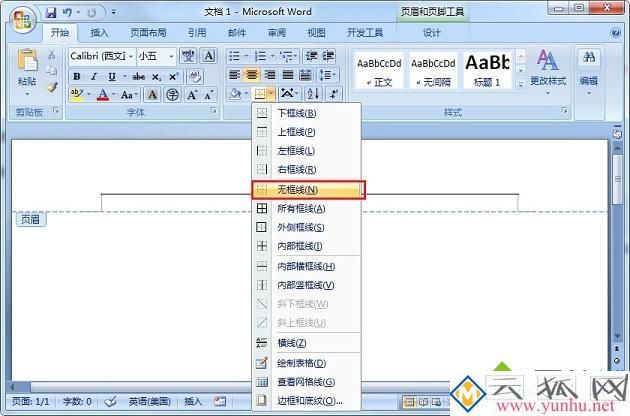This screenshot has height=416, width=630.
Task: Click the shading paint bucket
Action: tap(235, 94)
